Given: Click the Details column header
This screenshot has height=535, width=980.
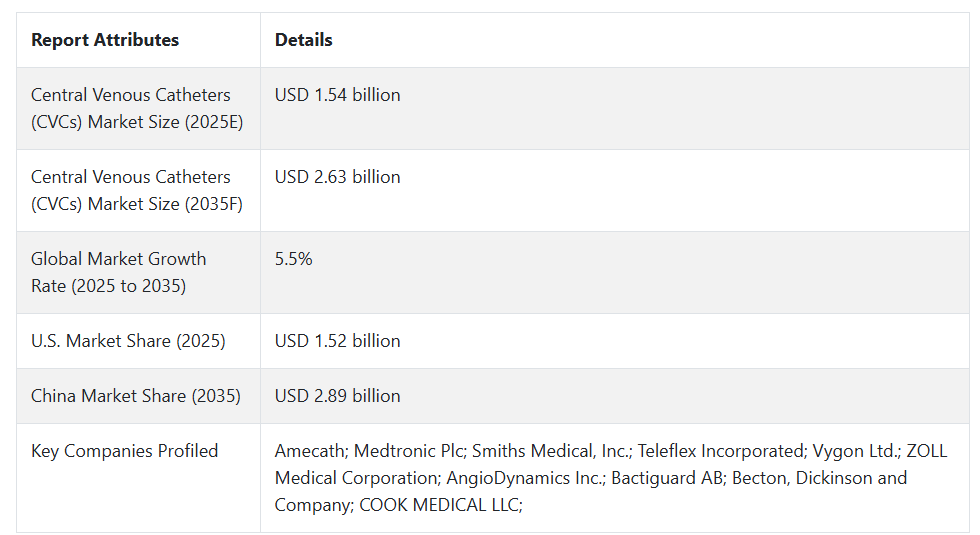Looking at the screenshot, I should point(304,40).
